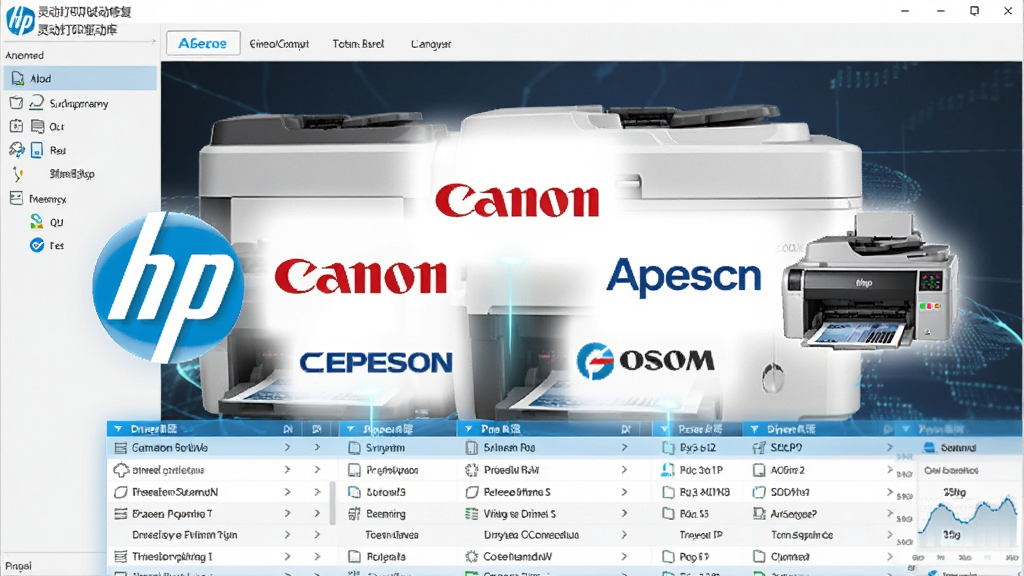Click the cloud icon in second driver row
Viewport: 1024px width, 576px height.
121,470
